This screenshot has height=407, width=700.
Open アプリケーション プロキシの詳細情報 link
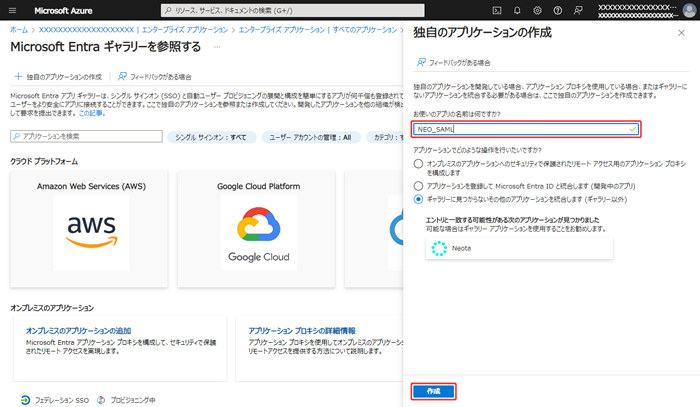tap(302, 331)
